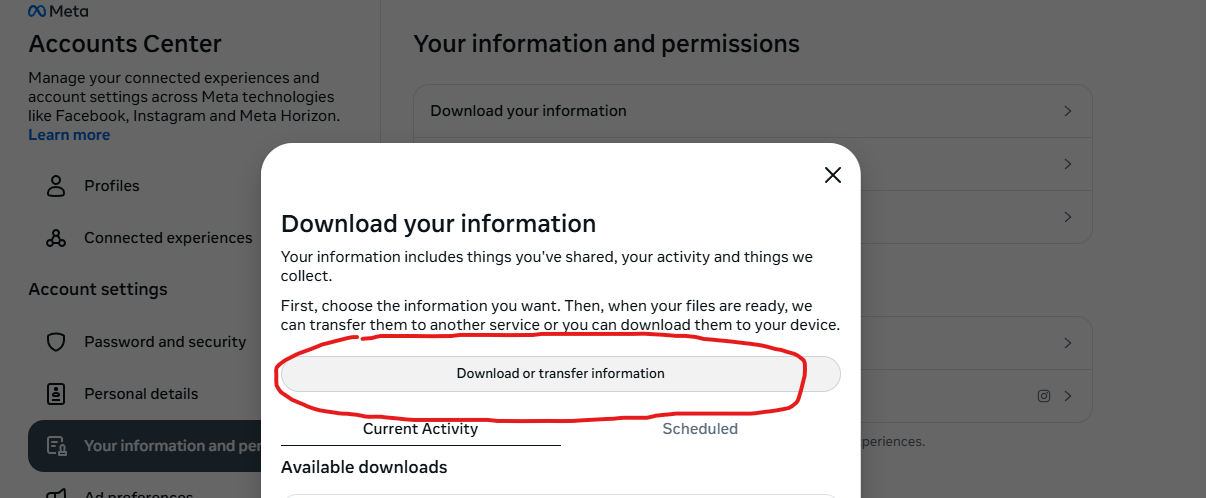The width and height of the screenshot is (1206, 498).
Task: Click the Password and security shield icon
Action: pyautogui.click(x=56, y=342)
